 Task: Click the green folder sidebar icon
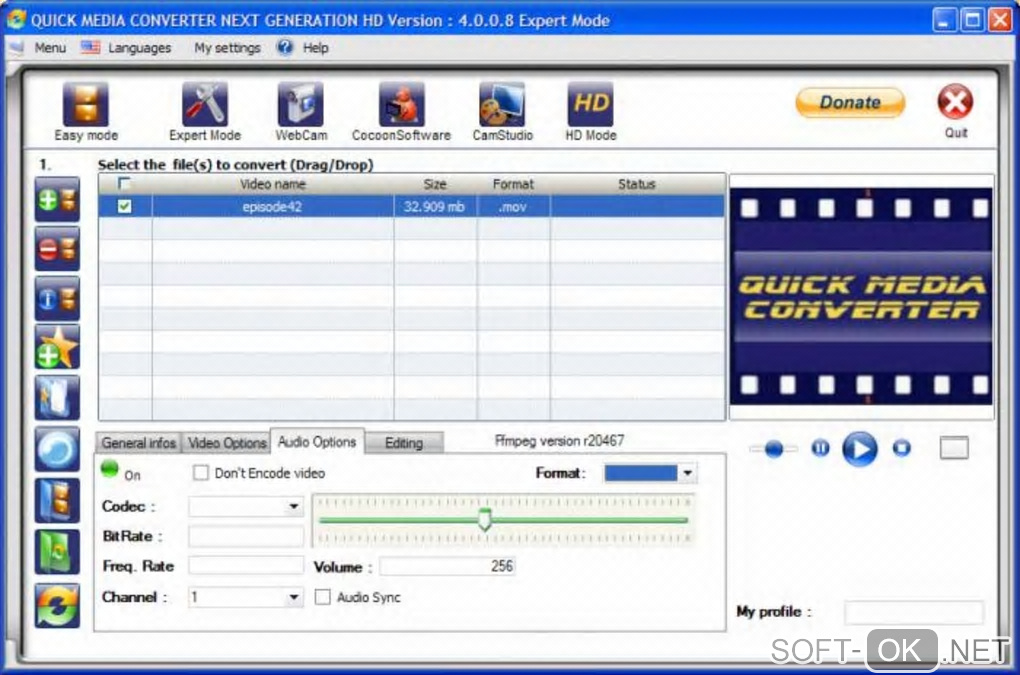pyautogui.click(x=57, y=552)
